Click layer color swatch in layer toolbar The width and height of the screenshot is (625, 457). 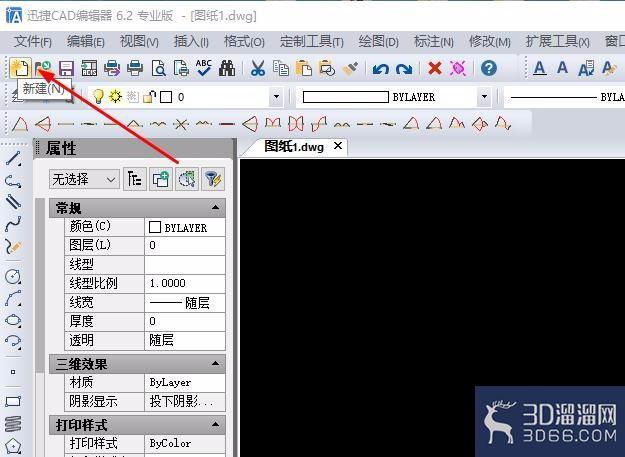[x=166, y=97]
